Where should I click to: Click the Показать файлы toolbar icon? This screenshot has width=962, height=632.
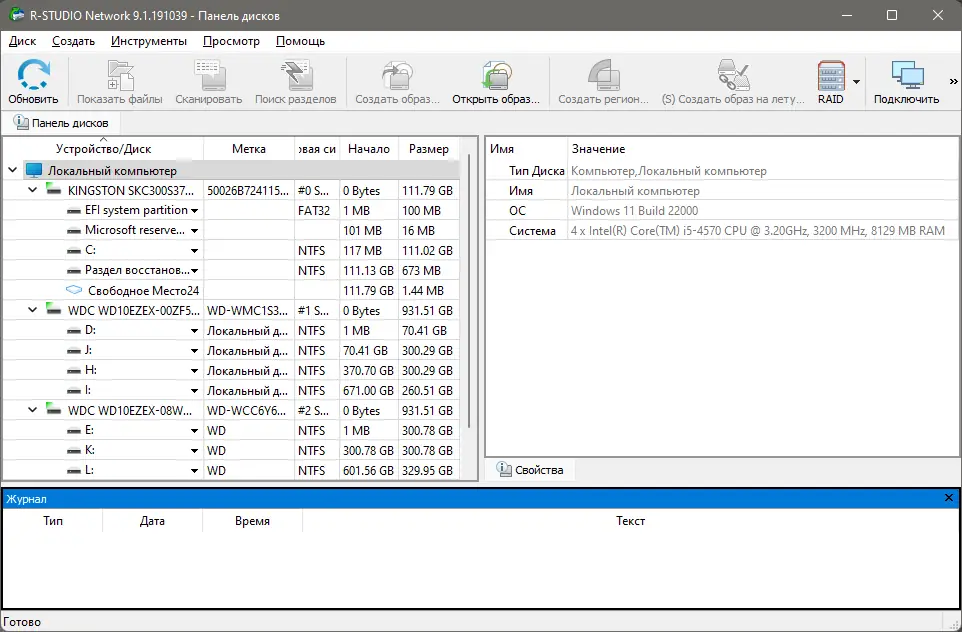pyautogui.click(x=120, y=74)
